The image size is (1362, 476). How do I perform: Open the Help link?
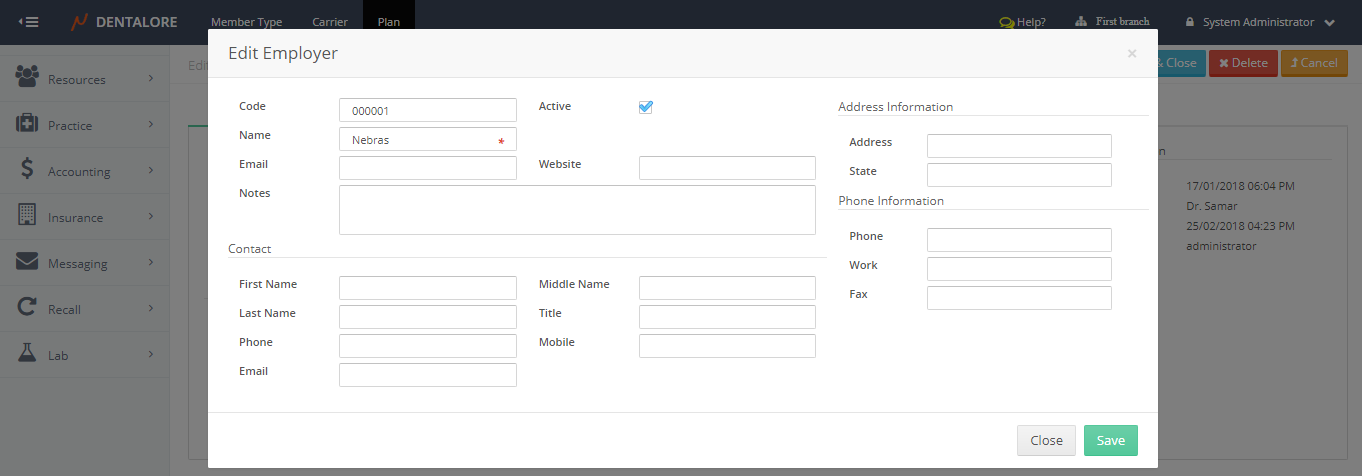tap(1022, 22)
